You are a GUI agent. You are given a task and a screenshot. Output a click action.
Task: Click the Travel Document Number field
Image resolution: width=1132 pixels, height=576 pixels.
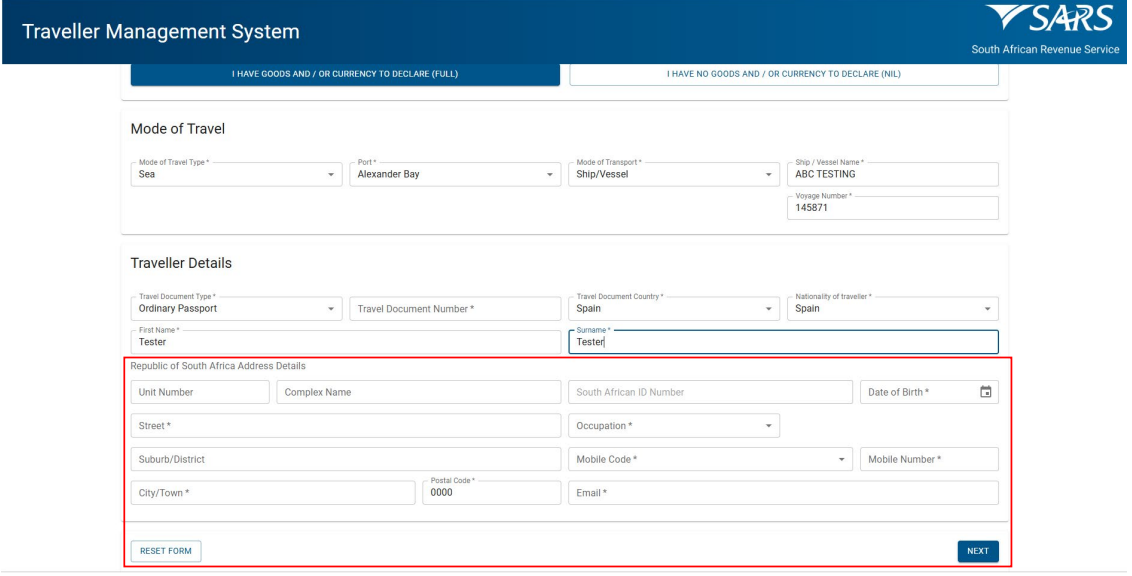pos(455,309)
